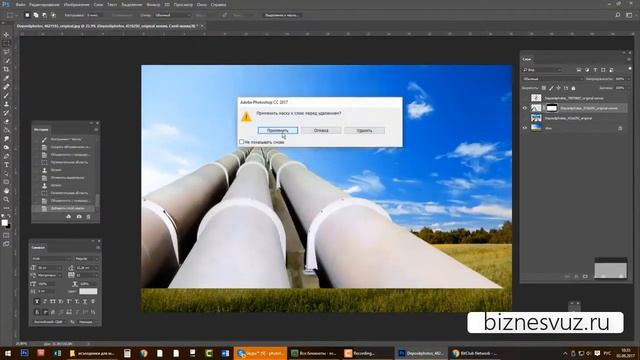Click the Удалить button in dialog
Viewport: 640px width, 360px height.
(x=364, y=131)
